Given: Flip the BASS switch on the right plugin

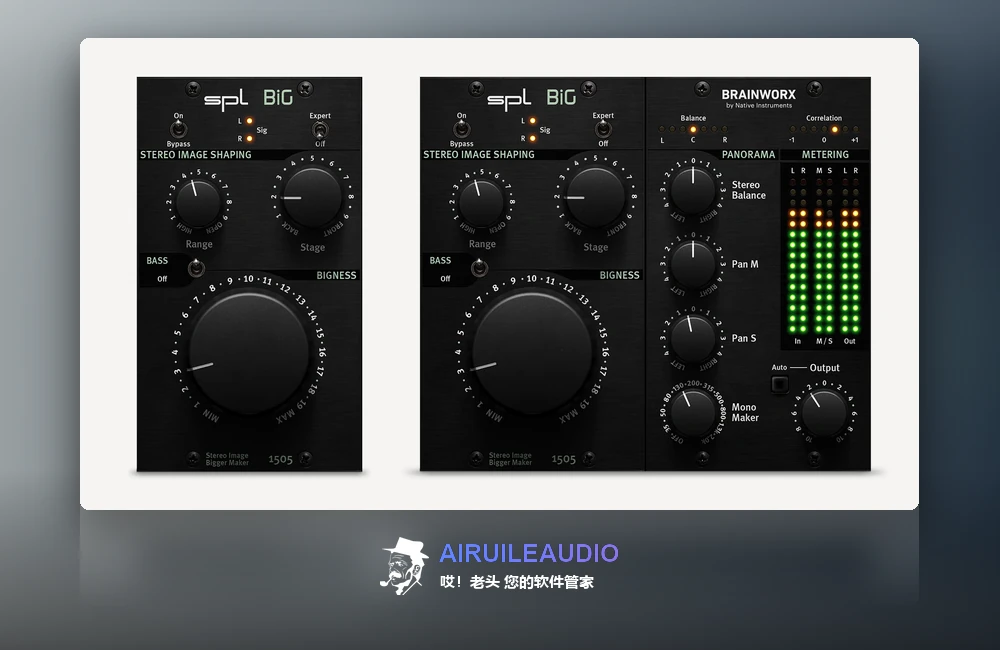Looking at the screenshot, I should (480, 269).
